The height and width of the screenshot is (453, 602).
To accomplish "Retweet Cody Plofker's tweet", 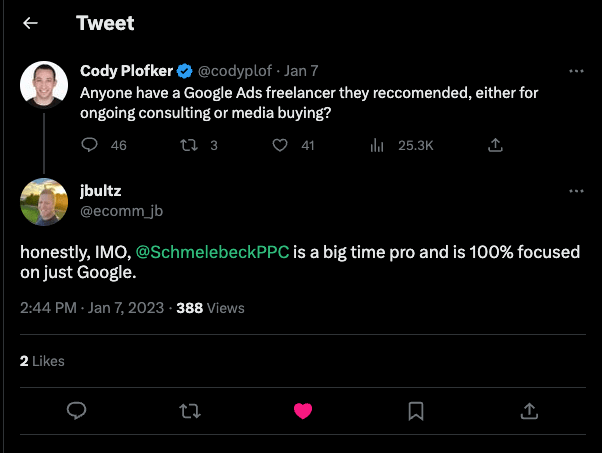I will click(x=186, y=145).
